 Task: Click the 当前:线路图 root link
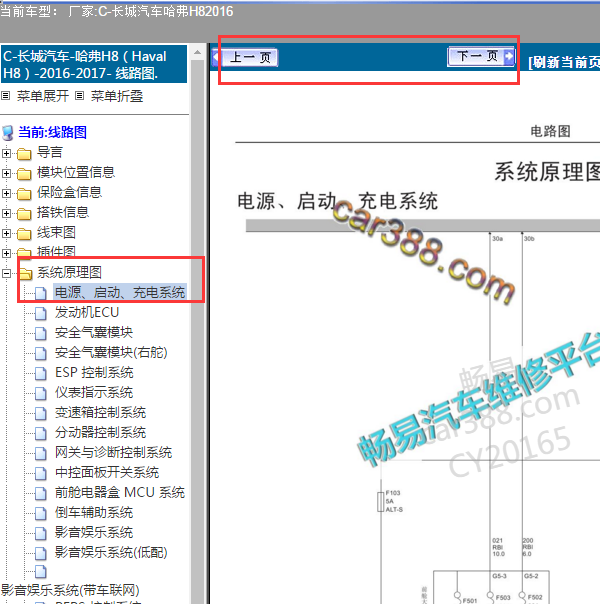(53, 132)
